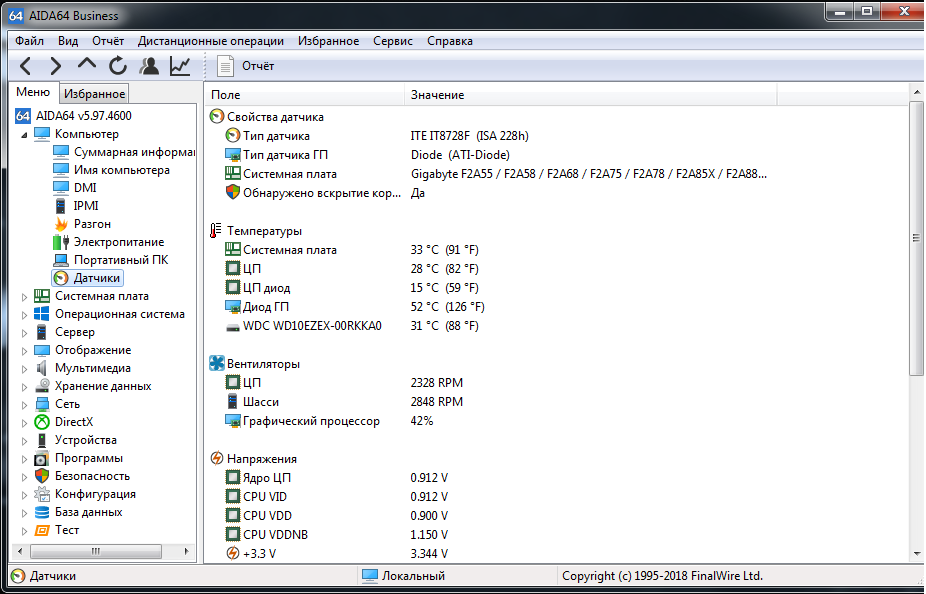Image resolution: width=926 pixels, height=594 pixels.
Task: Click the DirectX Xbox icon
Action: pos(42,422)
